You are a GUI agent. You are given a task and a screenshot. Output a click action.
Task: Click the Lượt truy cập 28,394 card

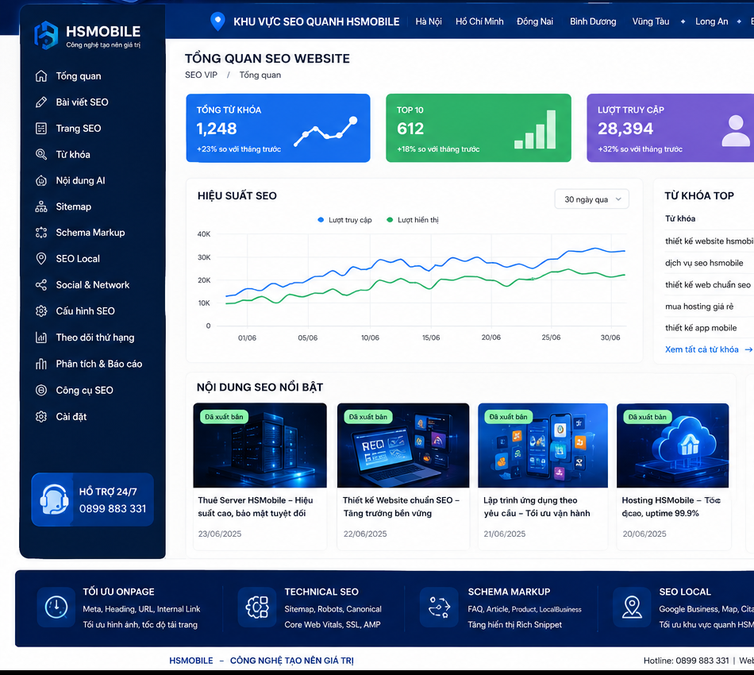670,128
